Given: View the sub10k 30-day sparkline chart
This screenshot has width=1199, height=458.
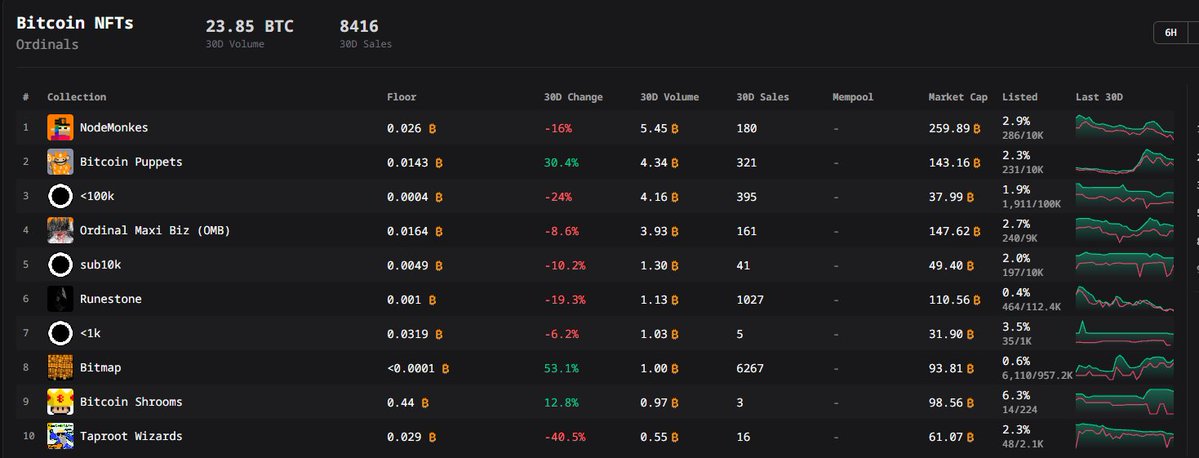Looking at the screenshot, I should click(x=1124, y=265).
